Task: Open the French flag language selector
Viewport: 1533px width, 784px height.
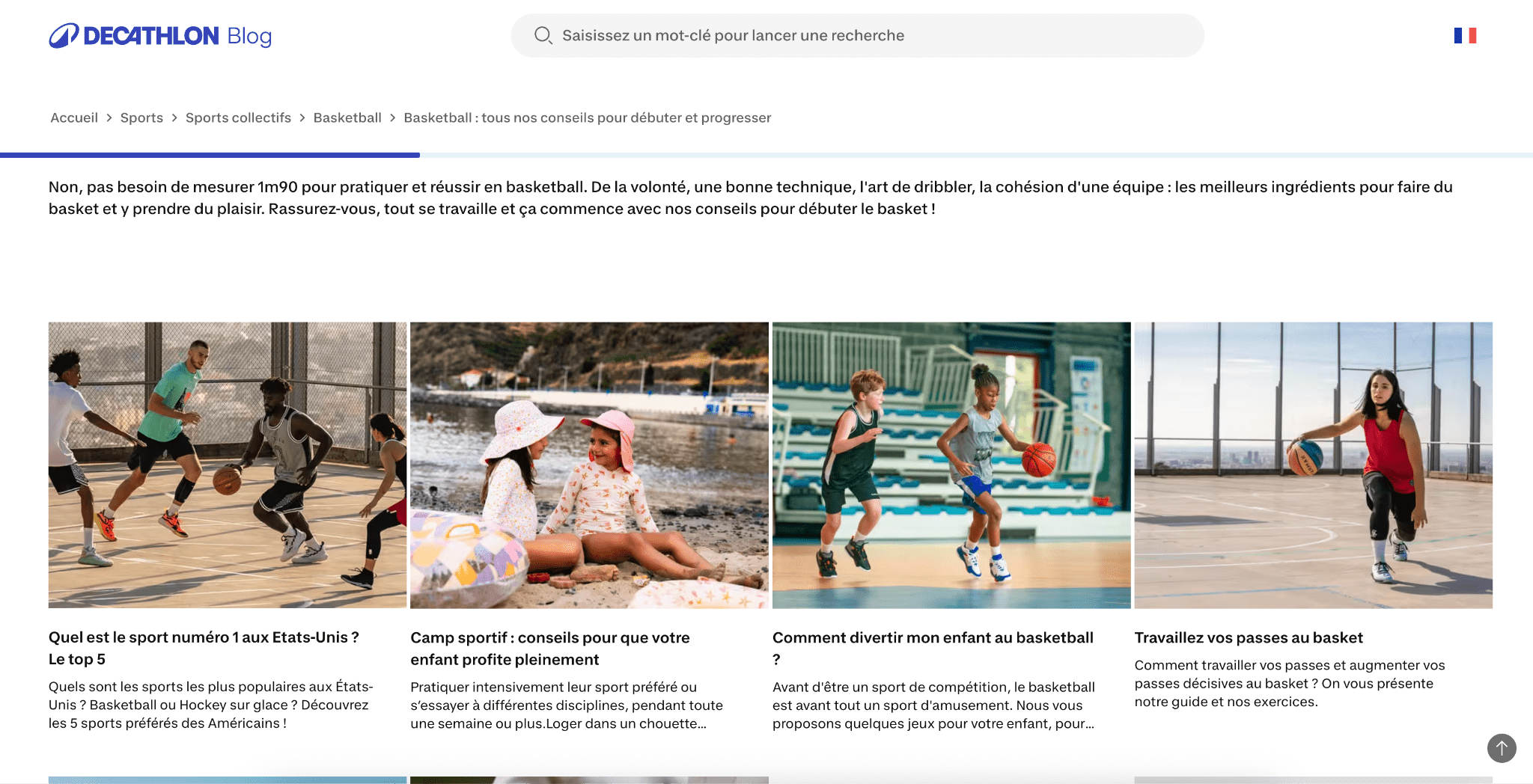Action: coord(1465,35)
